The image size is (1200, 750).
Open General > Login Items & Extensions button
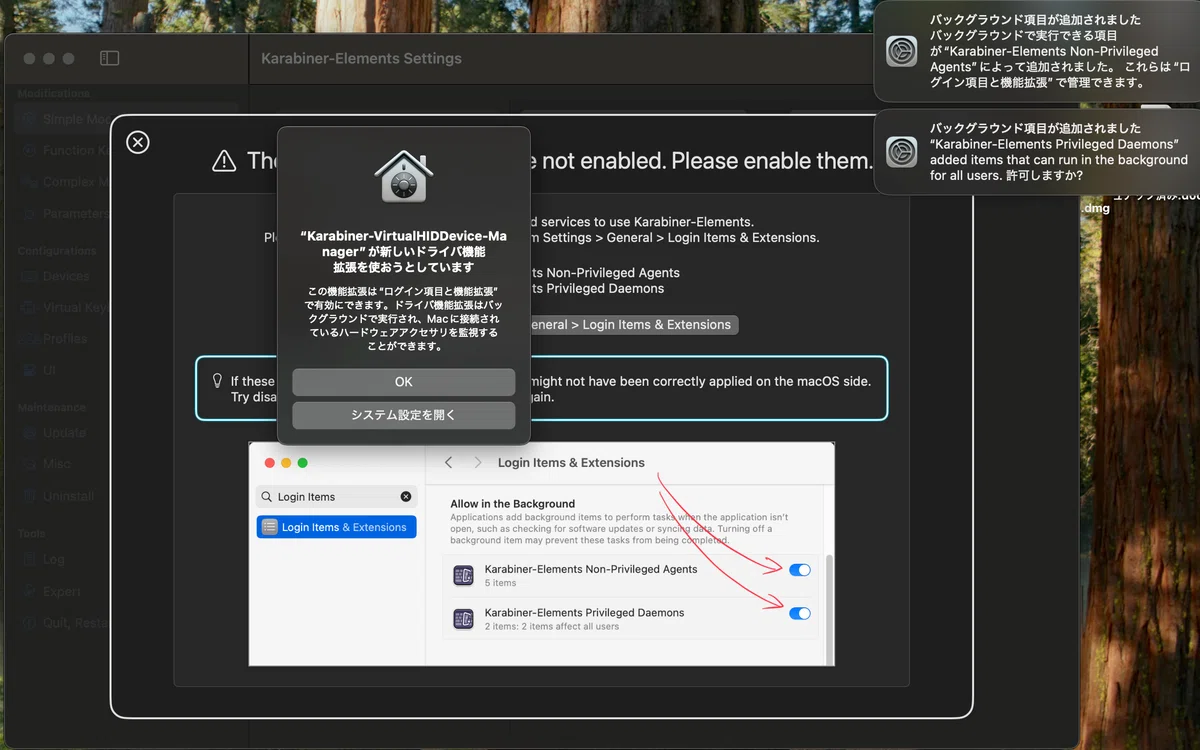634,324
